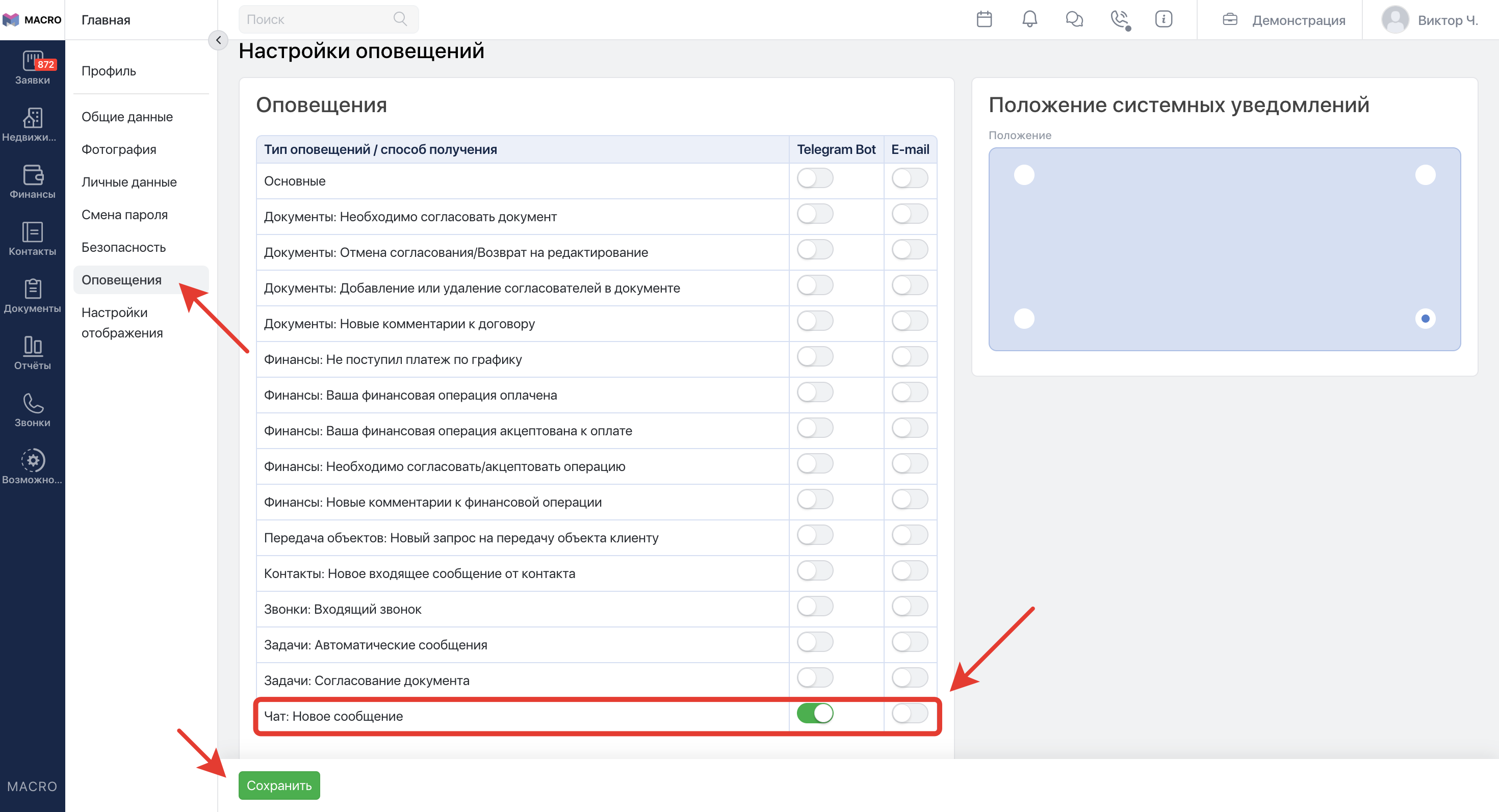Click the notifications bell icon
Image resolution: width=1499 pixels, height=812 pixels.
click(x=1029, y=20)
